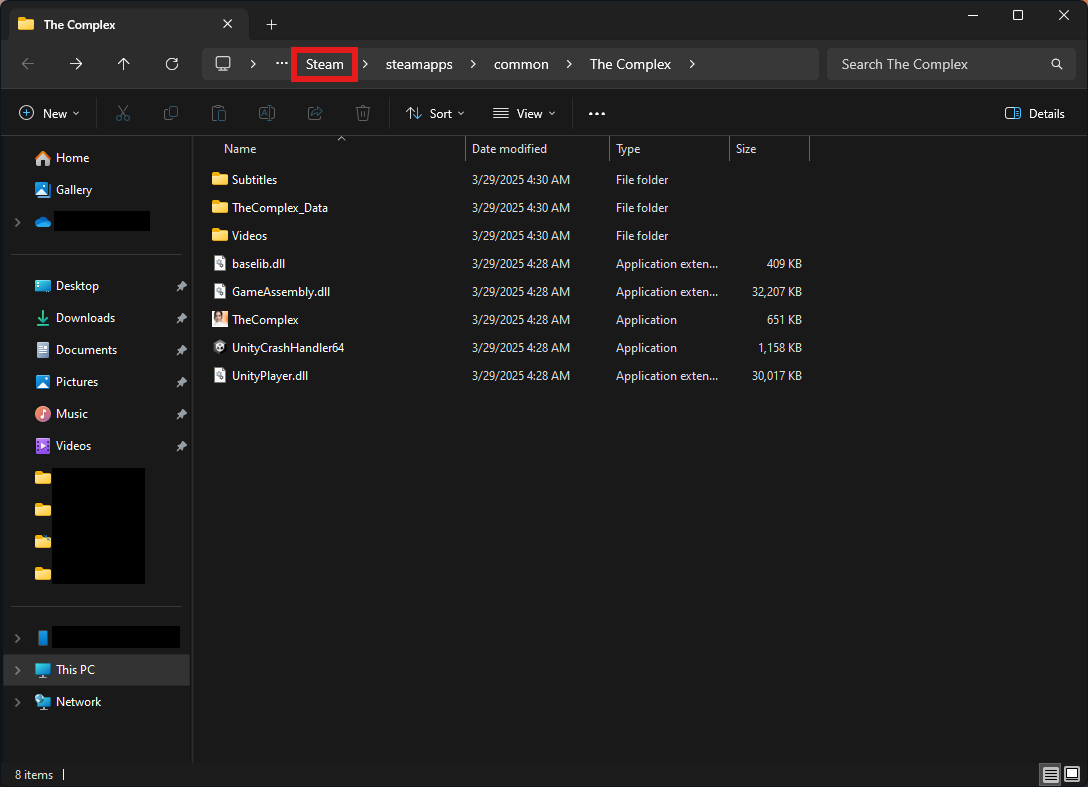The height and width of the screenshot is (787, 1088).
Task: Switch to large thumbnails view in status bar
Action: coord(1072,774)
